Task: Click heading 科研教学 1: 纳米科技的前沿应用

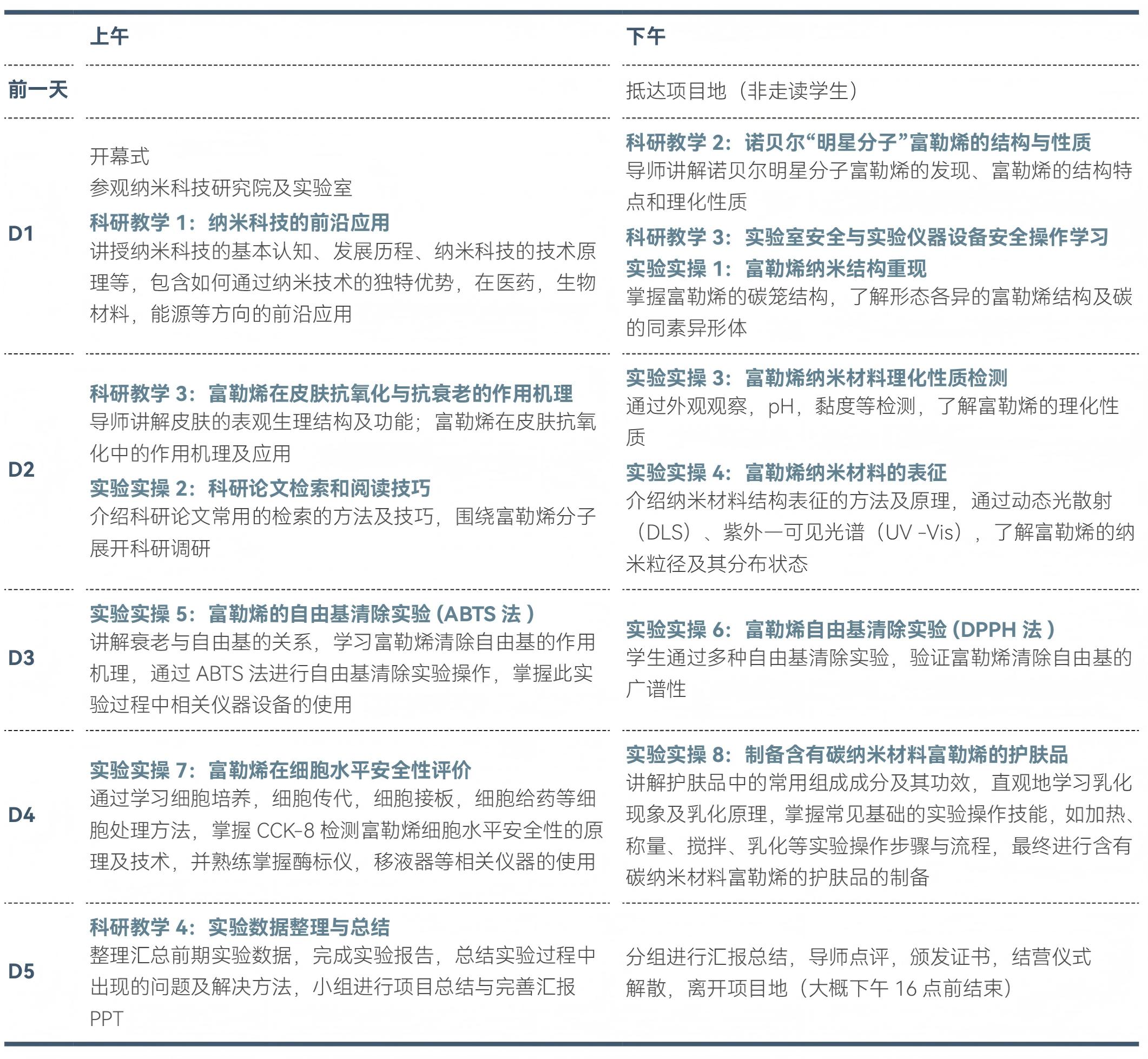Action: [x=240, y=222]
